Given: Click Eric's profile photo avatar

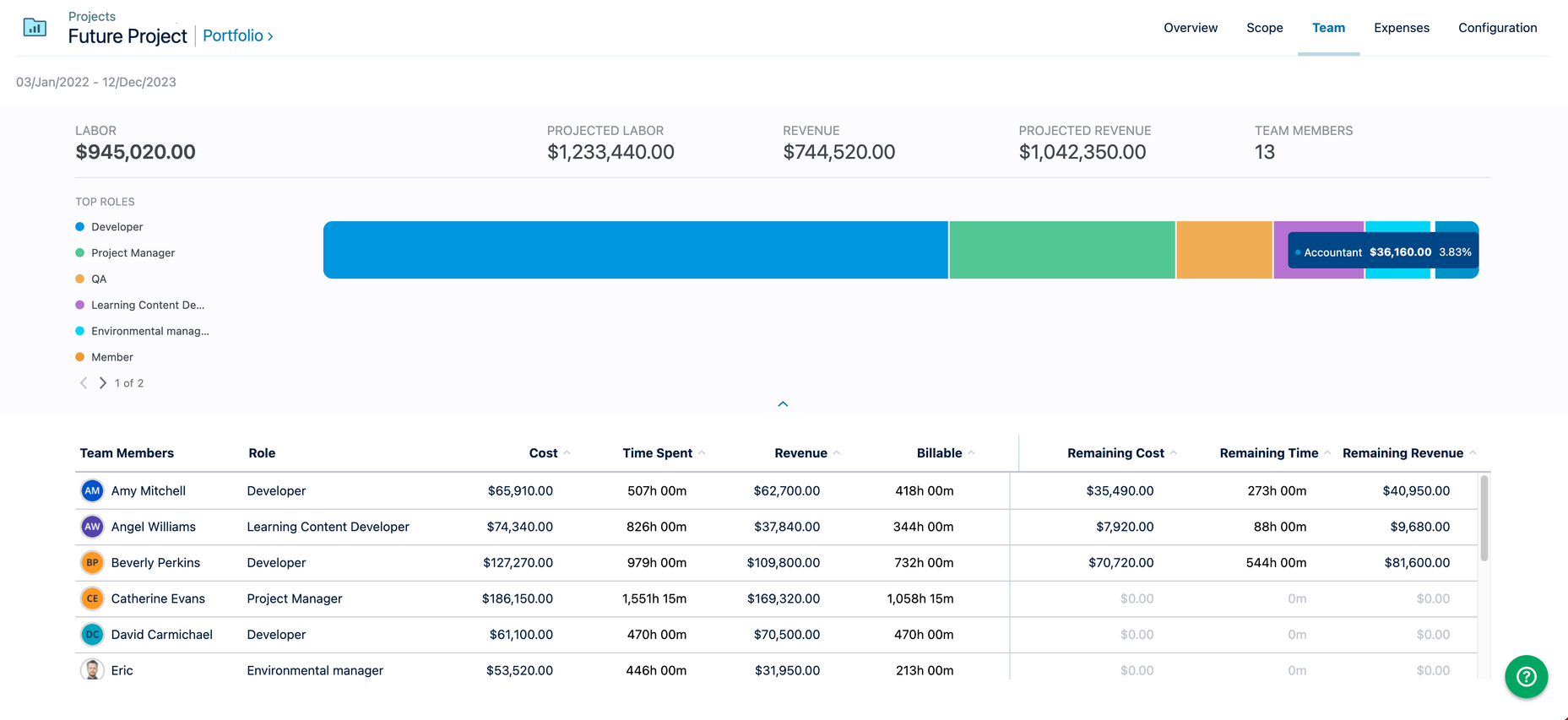Looking at the screenshot, I should click(x=92, y=670).
